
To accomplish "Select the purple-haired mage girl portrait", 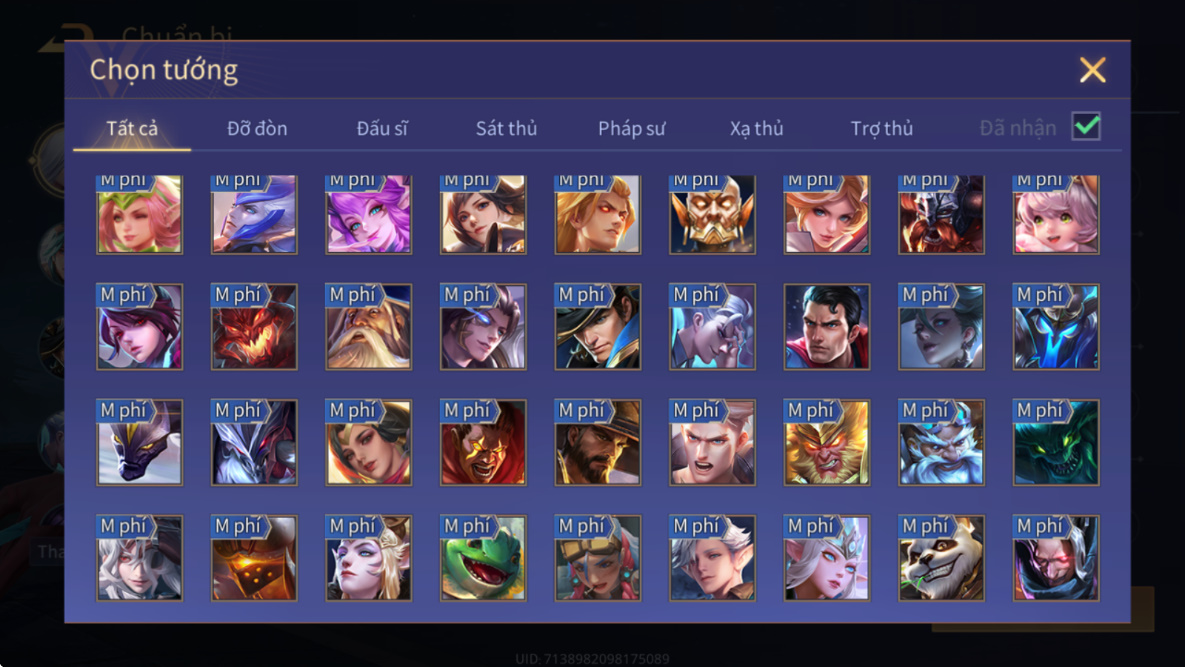I will (x=369, y=215).
